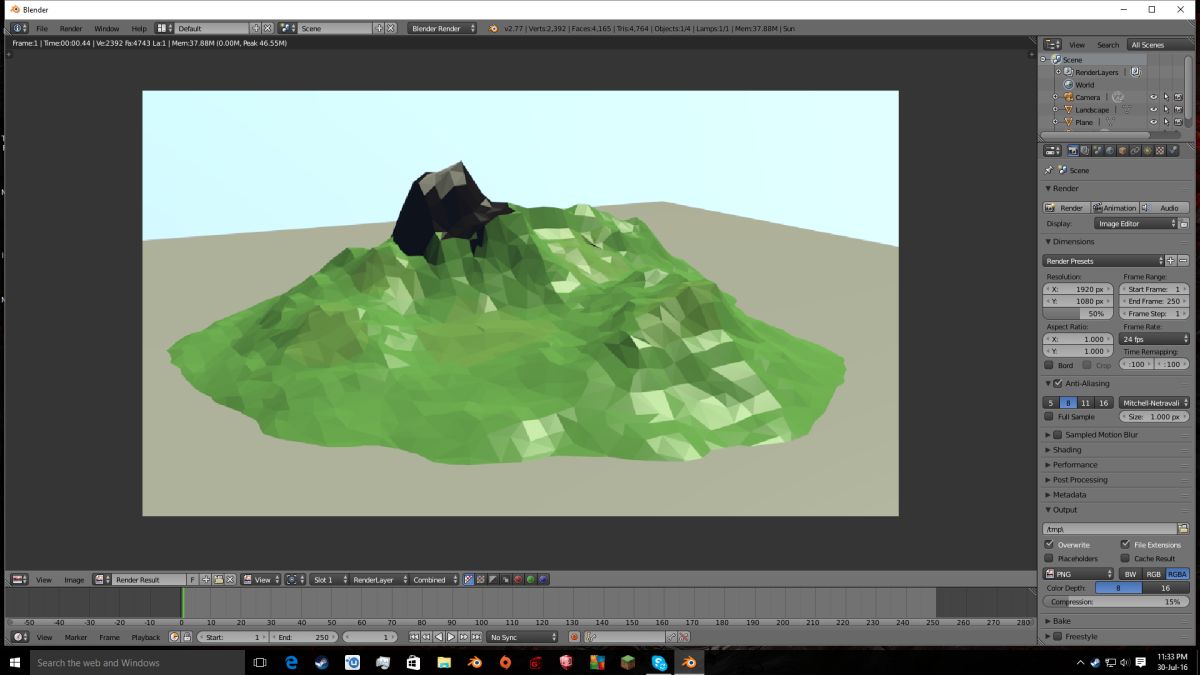Click the Audio render button
This screenshot has width=1200, height=675.
coord(1165,207)
